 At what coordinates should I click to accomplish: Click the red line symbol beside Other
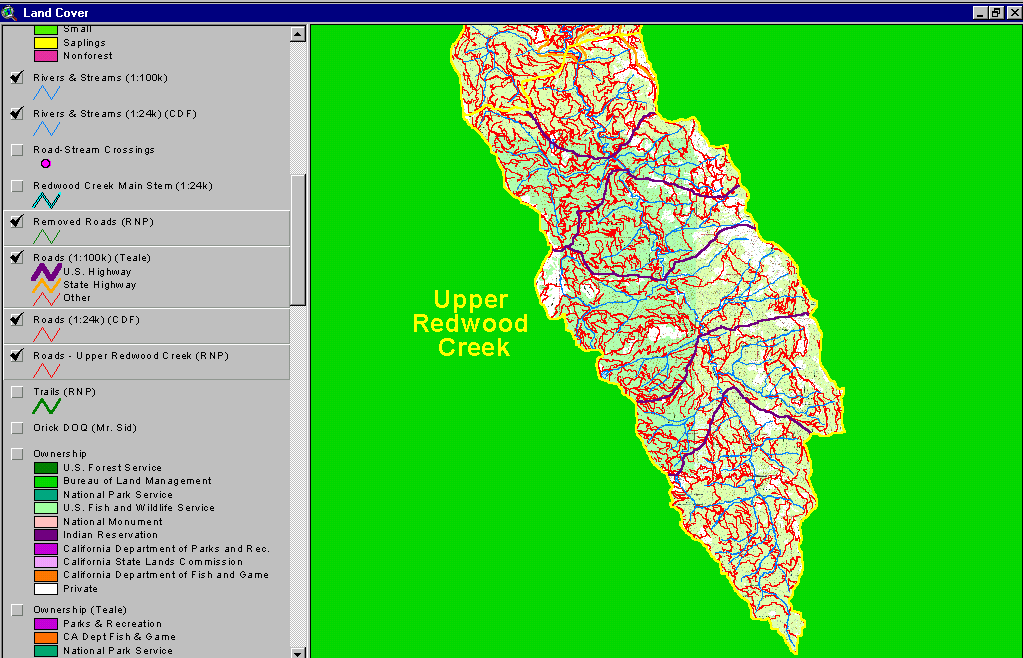point(46,299)
